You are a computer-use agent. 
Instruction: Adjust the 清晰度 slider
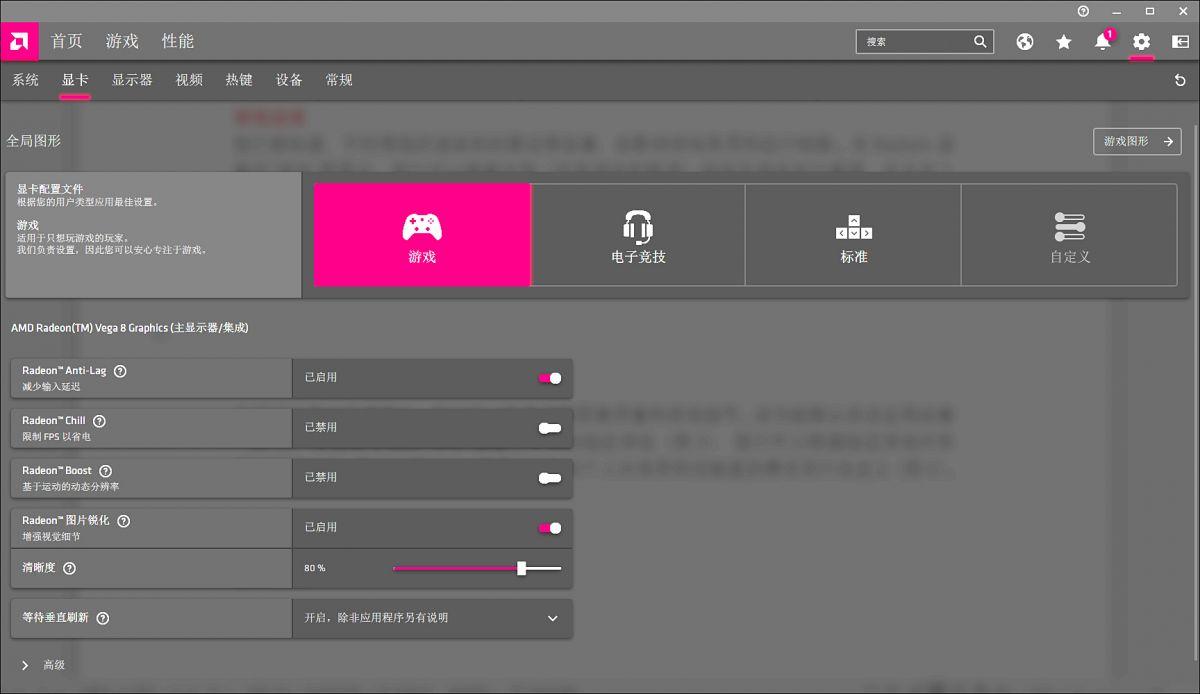tap(477, 568)
